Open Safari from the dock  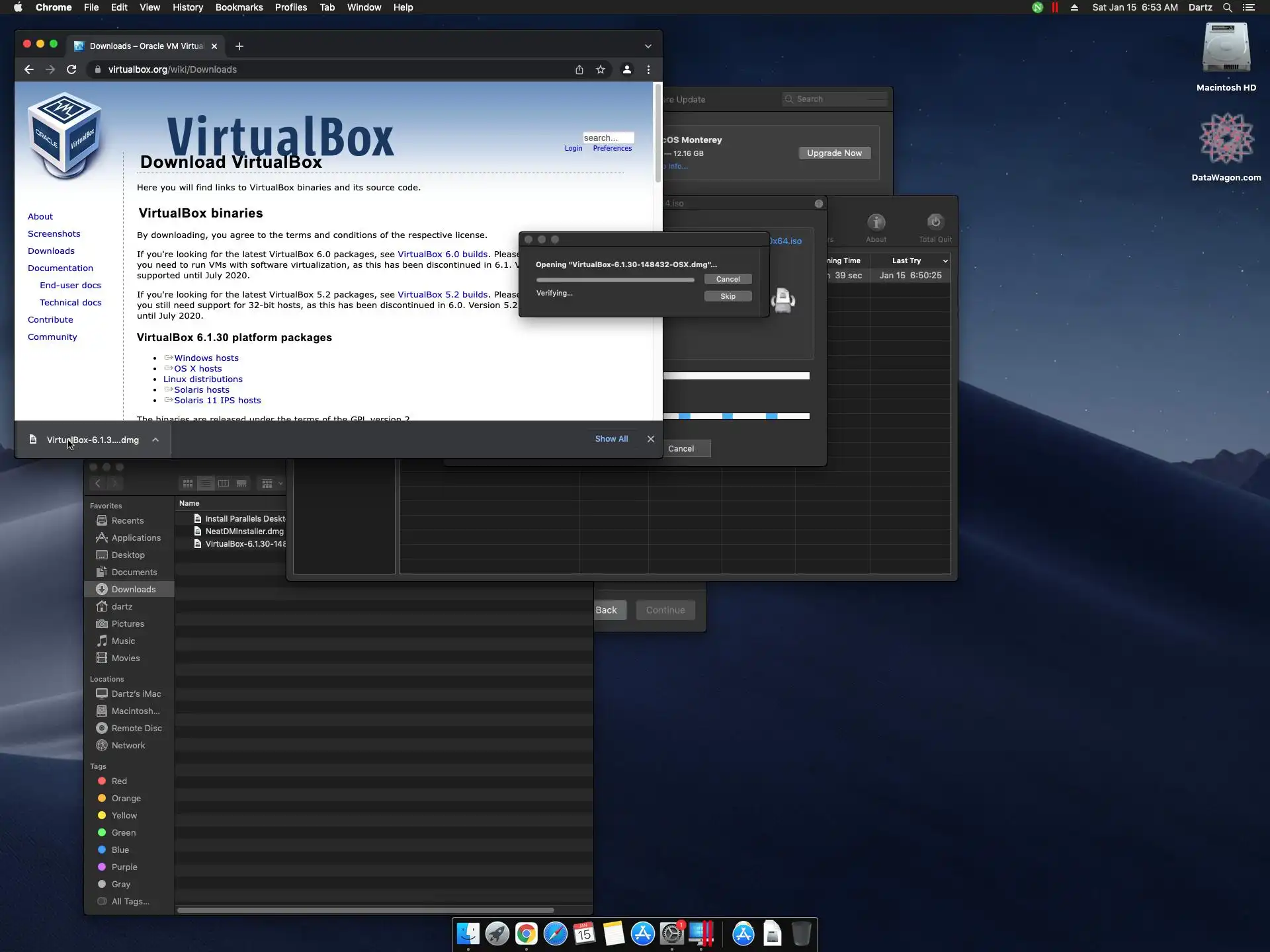point(555,933)
